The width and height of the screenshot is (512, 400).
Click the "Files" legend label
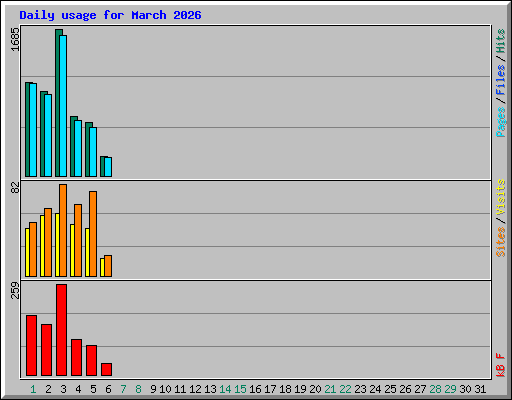click(500, 80)
